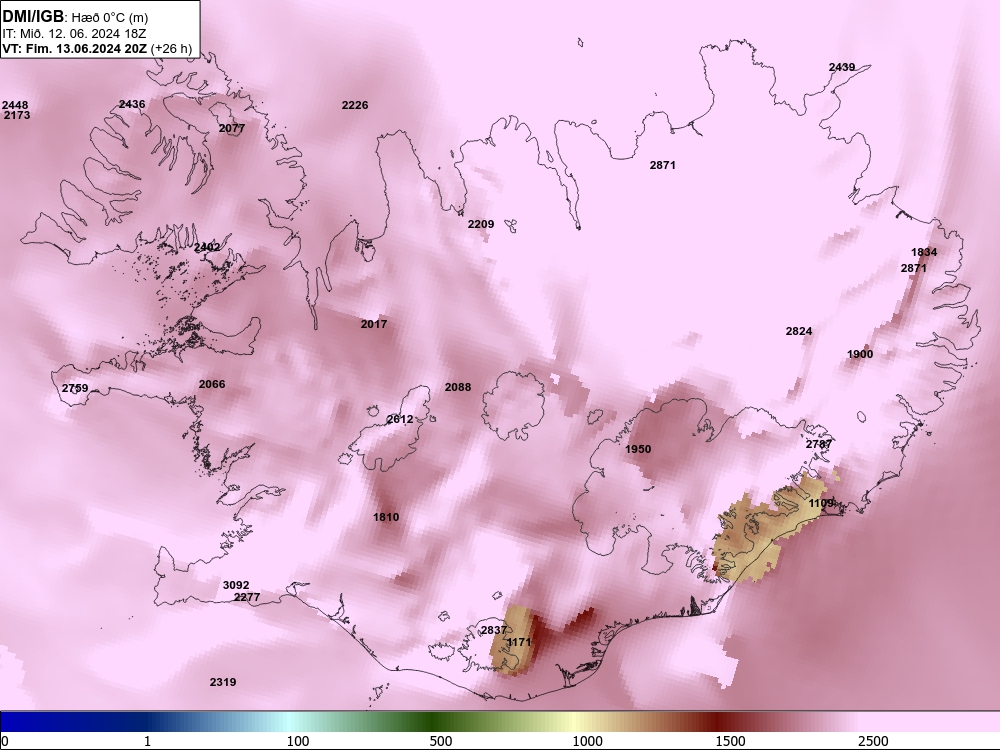Click the map value 2448
The height and width of the screenshot is (750, 1000).
pyautogui.click(x=15, y=105)
